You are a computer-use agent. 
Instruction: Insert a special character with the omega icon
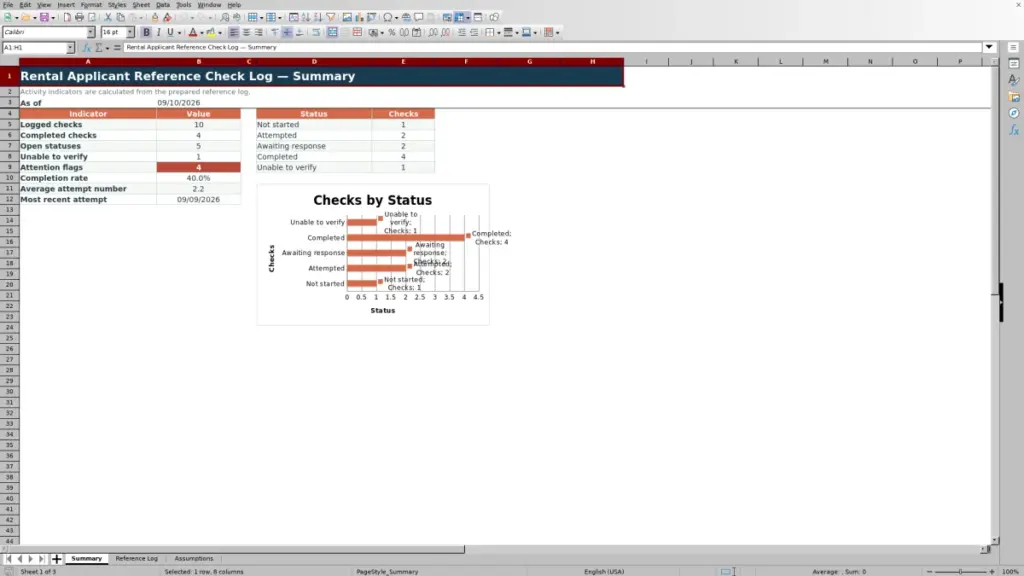tap(388, 17)
